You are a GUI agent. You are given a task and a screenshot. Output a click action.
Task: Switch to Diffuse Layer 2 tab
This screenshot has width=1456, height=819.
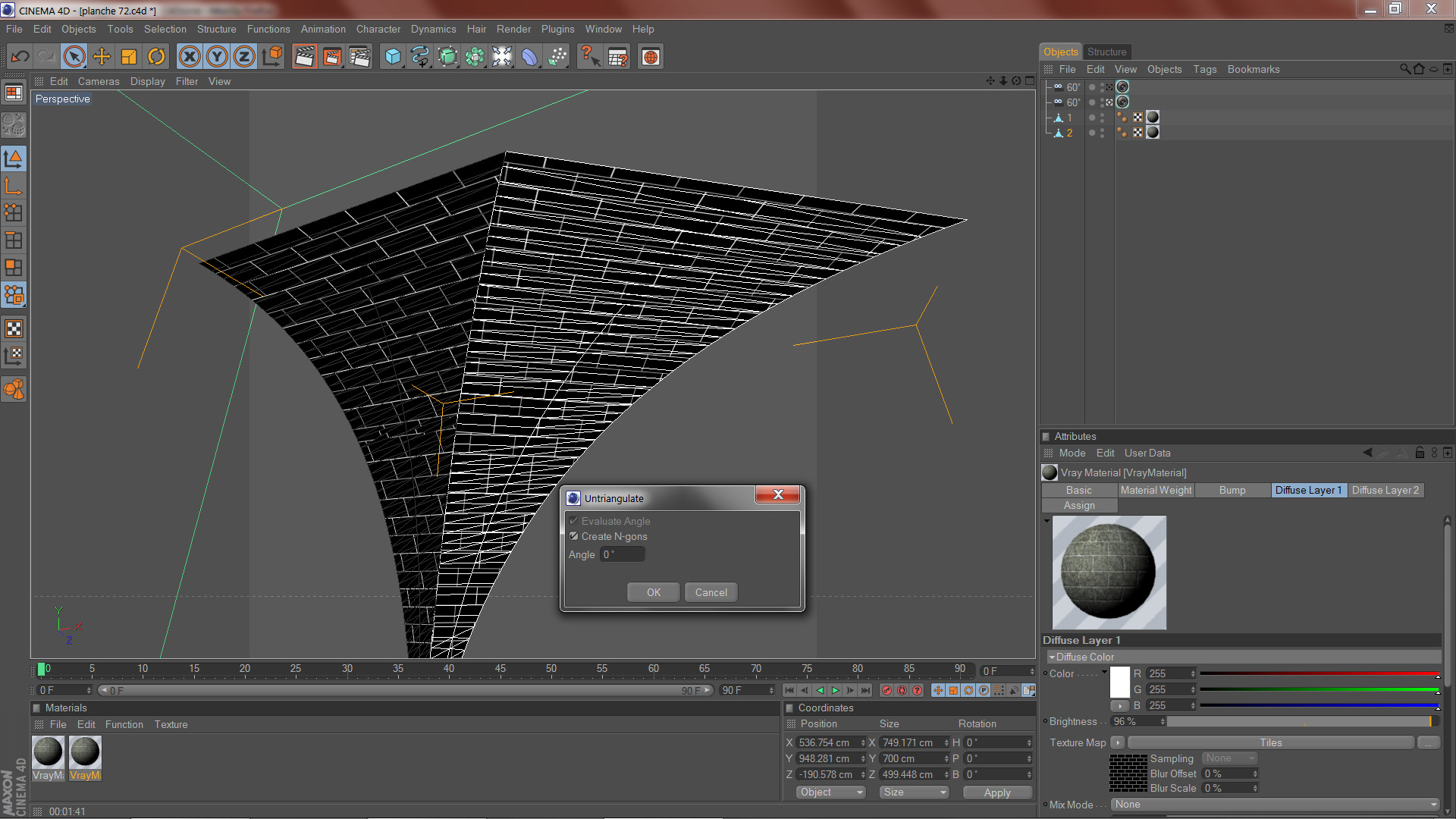coord(1385,490)
